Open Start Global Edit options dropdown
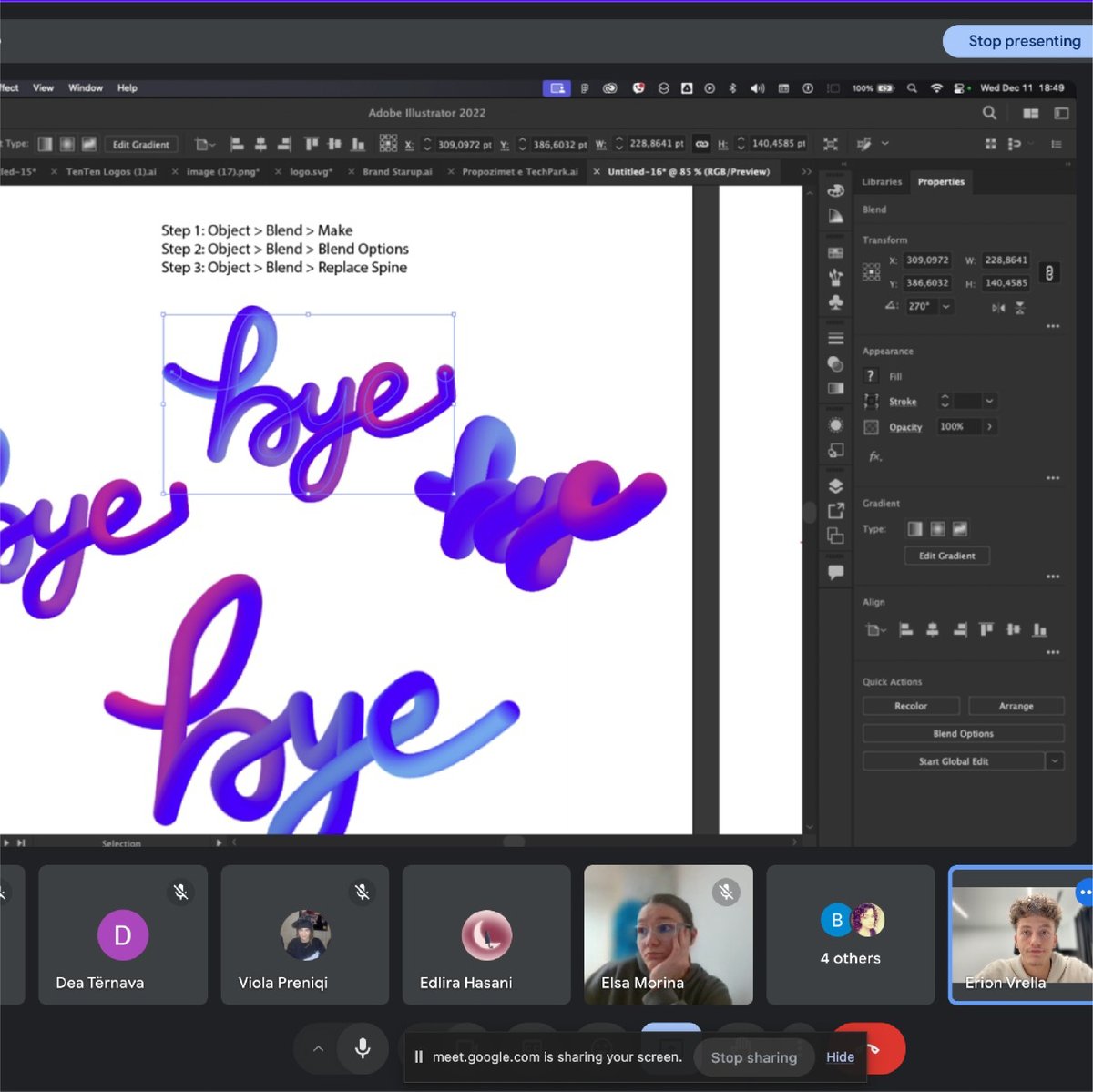 [x=1055, y=761]
